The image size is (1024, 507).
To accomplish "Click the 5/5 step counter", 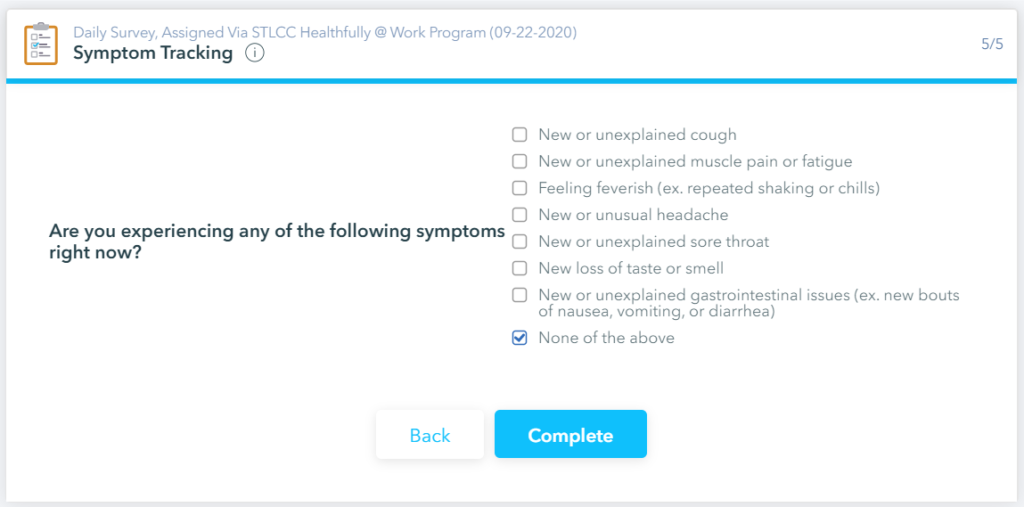I will [992, 44].
